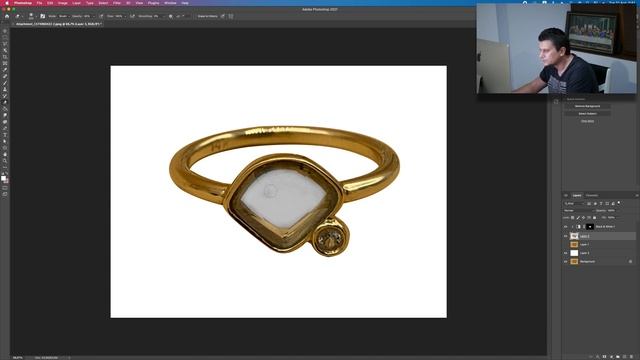This screenshot has width=640, height=360.
Task: Click the Properties panel icon
Action: [556, 102]
